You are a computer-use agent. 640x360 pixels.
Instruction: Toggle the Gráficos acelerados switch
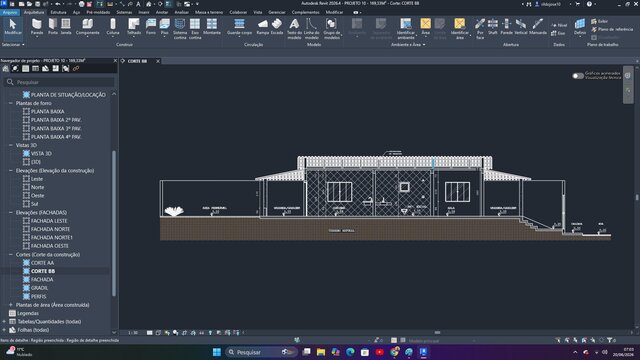(x=578, y=76)
